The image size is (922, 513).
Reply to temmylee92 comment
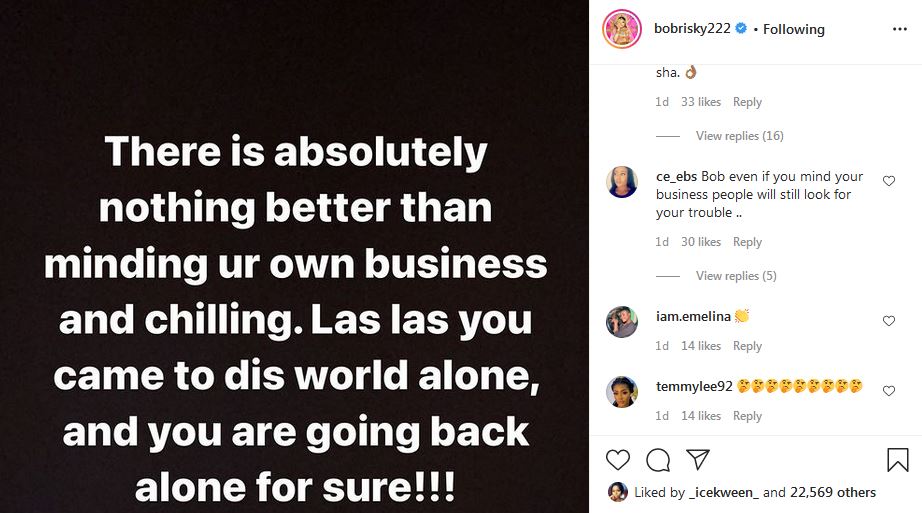[x=747, y=416]
